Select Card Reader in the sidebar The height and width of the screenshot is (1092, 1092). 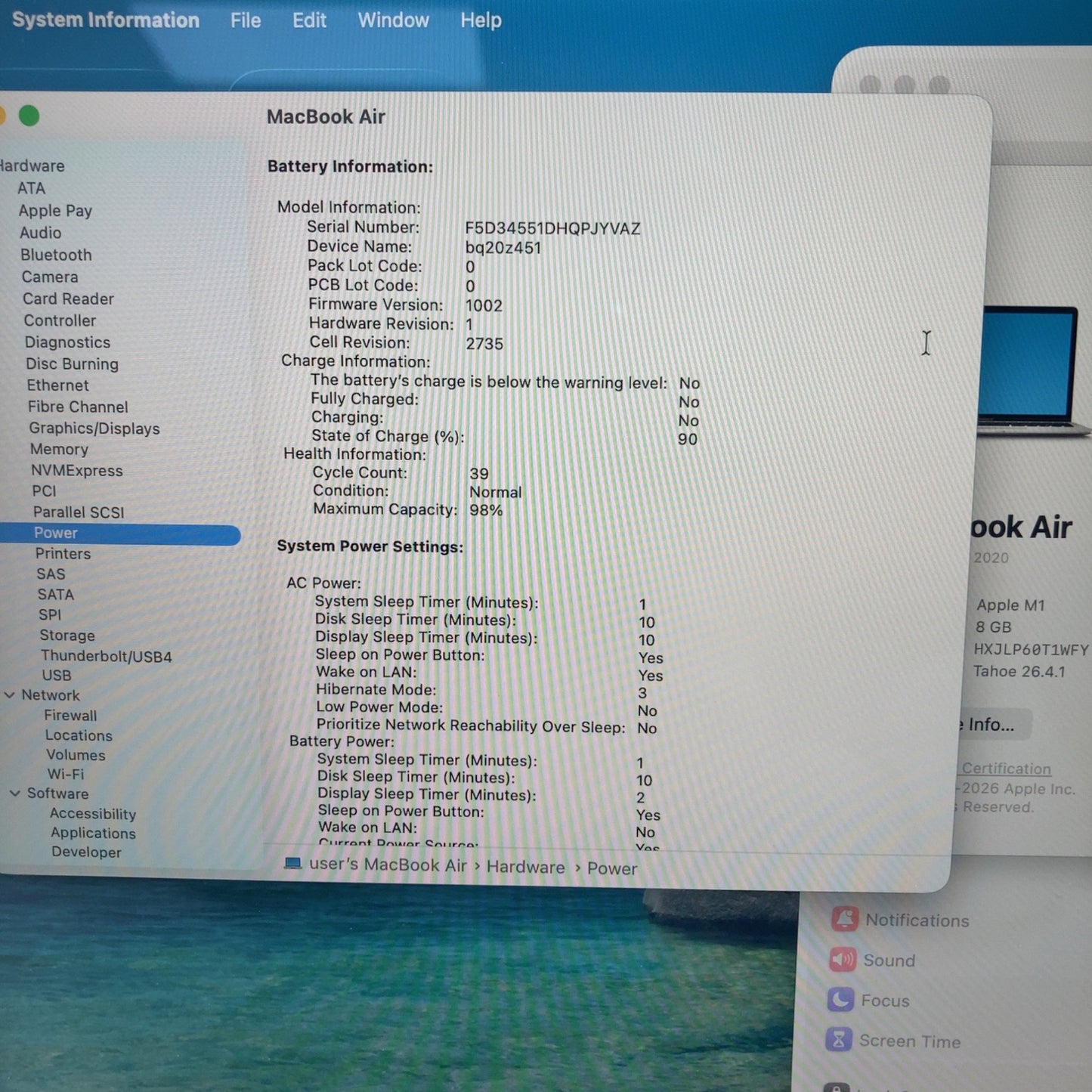(68, 299)
